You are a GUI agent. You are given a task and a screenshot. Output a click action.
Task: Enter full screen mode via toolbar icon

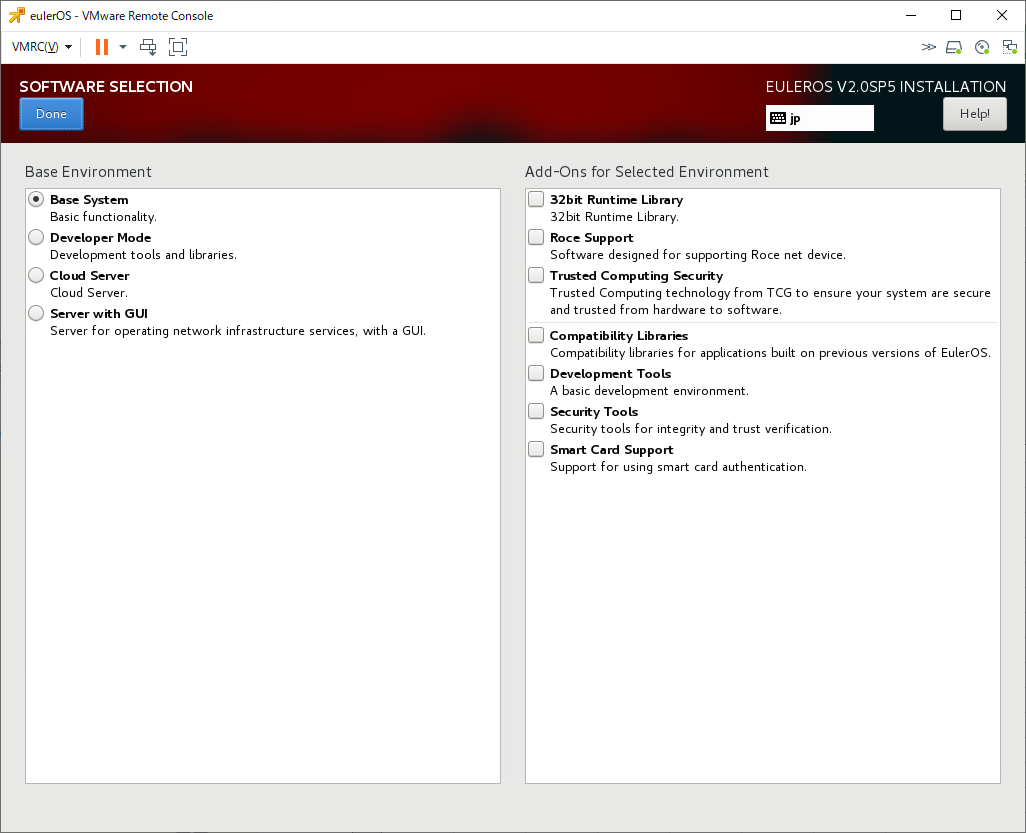pyautogui.click(x=178, y=47)
